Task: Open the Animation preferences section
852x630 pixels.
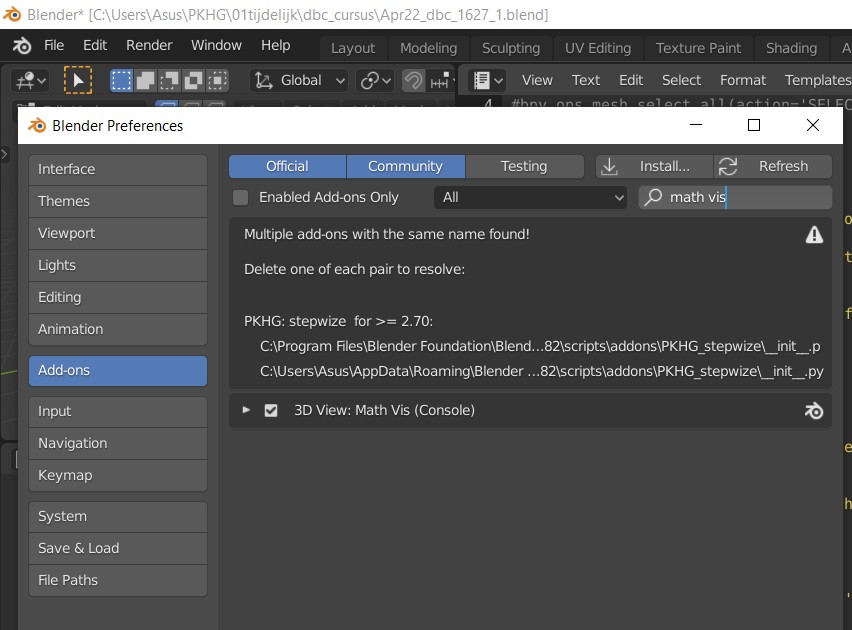Action: [118, 330]
